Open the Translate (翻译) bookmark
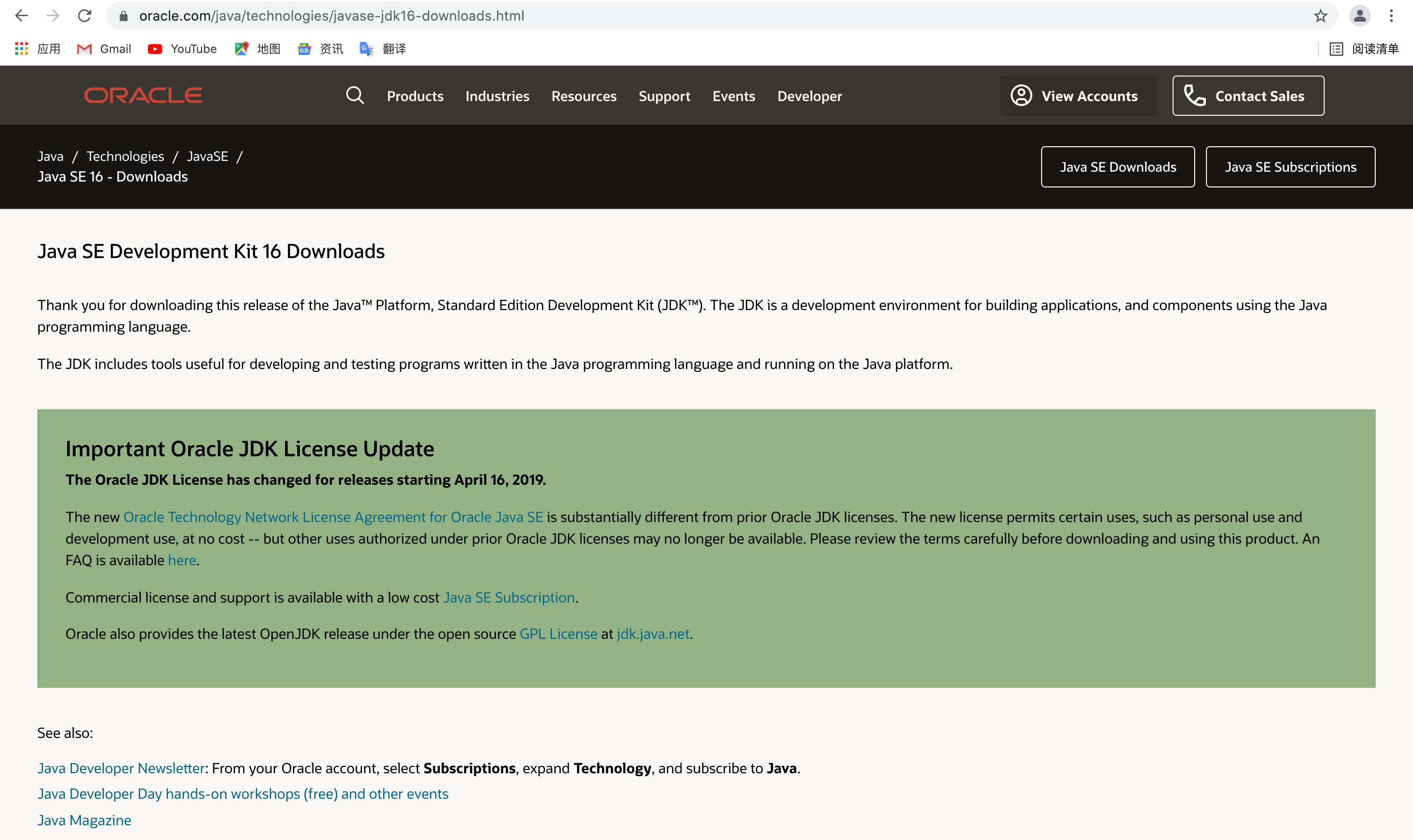The width and height of the screenshot is (1413, 840). click(383, 49)
